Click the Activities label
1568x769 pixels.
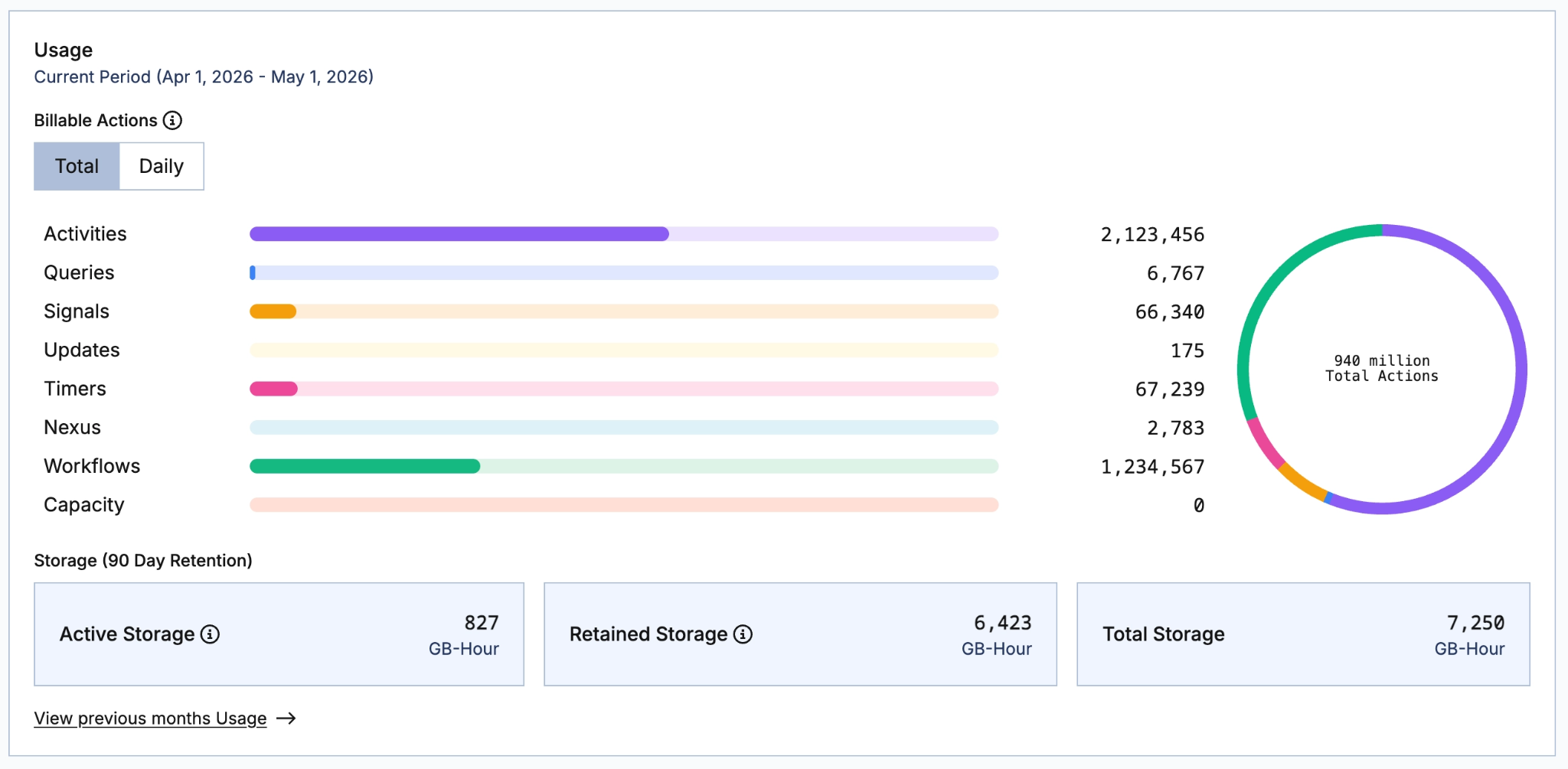85,234
